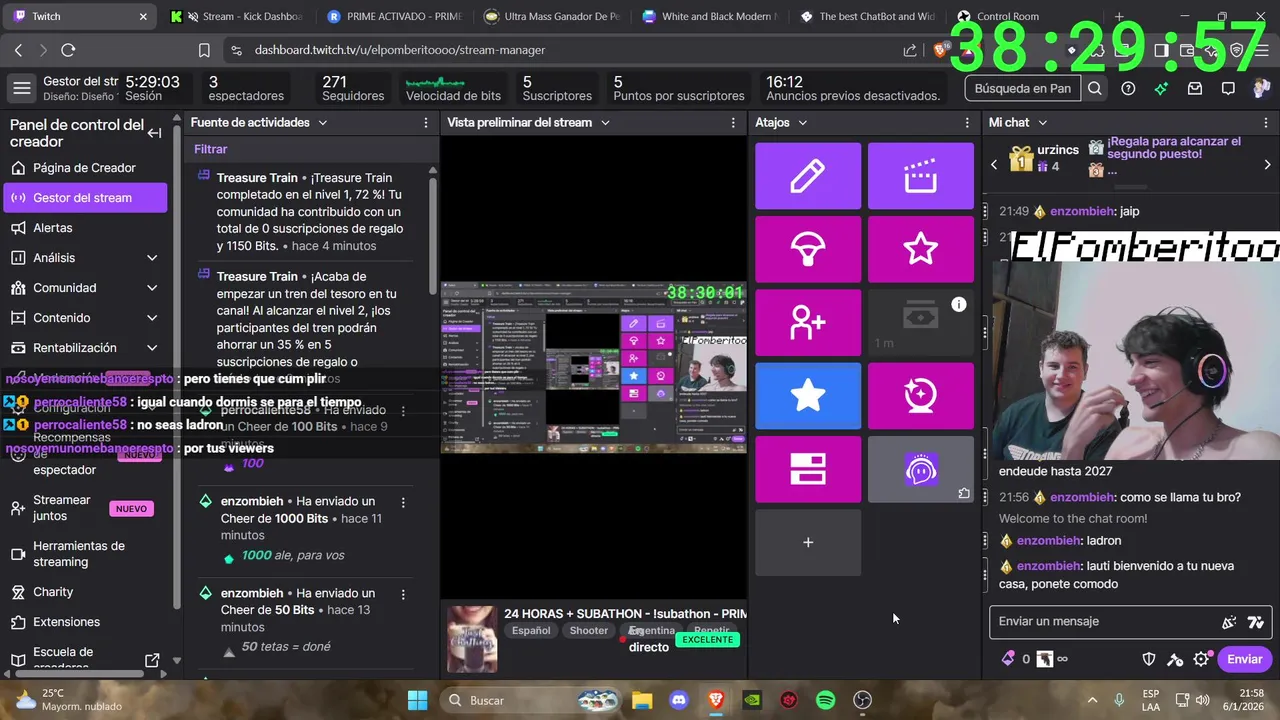This screenshot has height=720, width=1280.
Task: Expand the Contenido sidebar section
Action: coord(152,318)
